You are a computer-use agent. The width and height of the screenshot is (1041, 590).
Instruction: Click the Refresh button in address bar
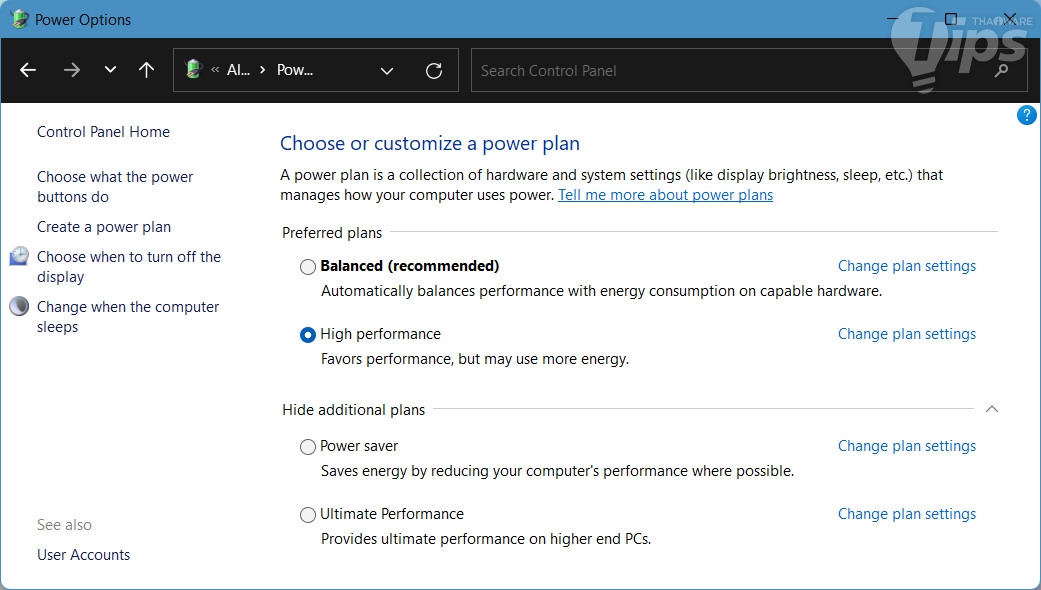[434, 70]
